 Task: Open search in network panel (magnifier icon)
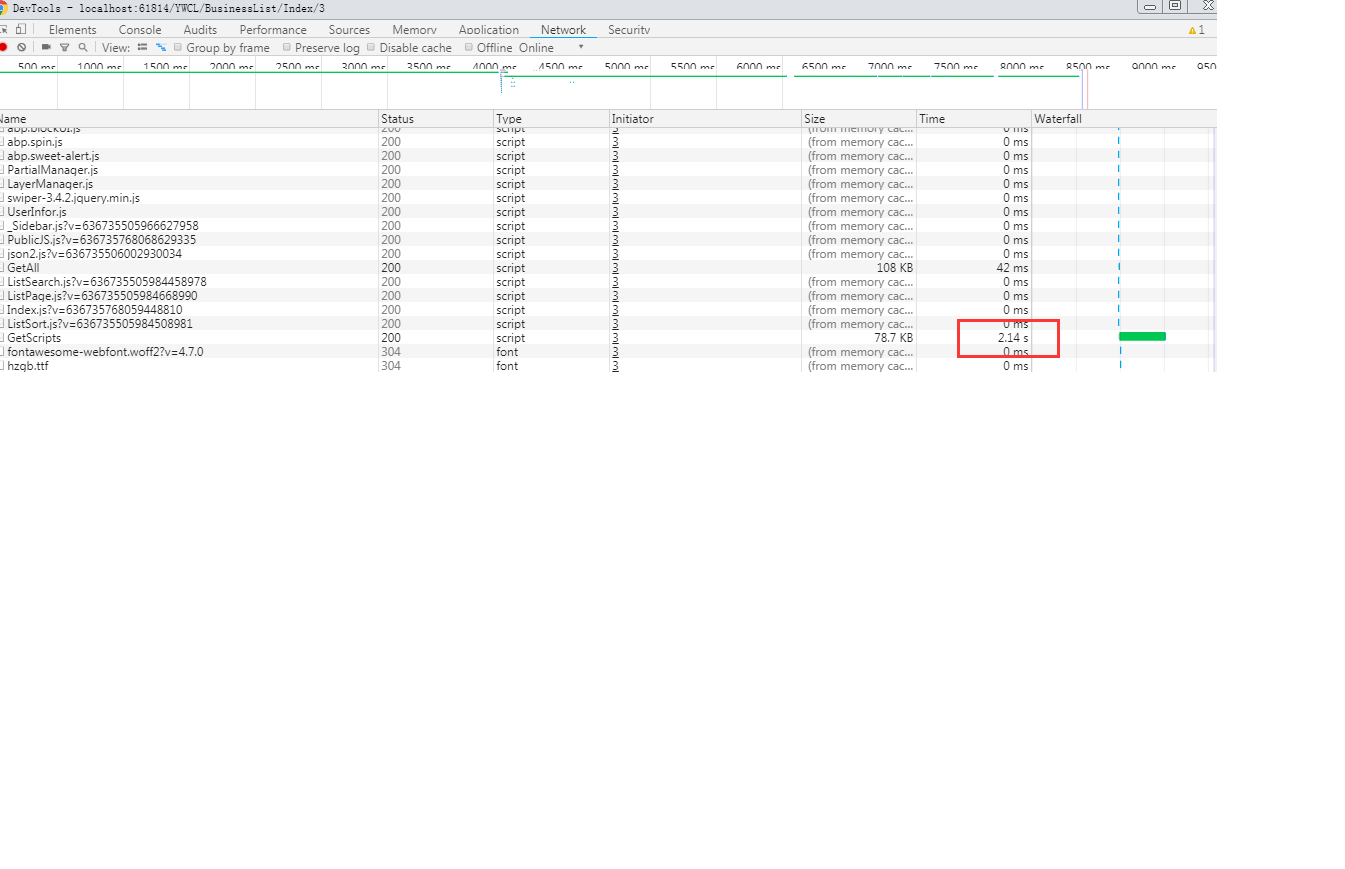(x=82, y=47)
